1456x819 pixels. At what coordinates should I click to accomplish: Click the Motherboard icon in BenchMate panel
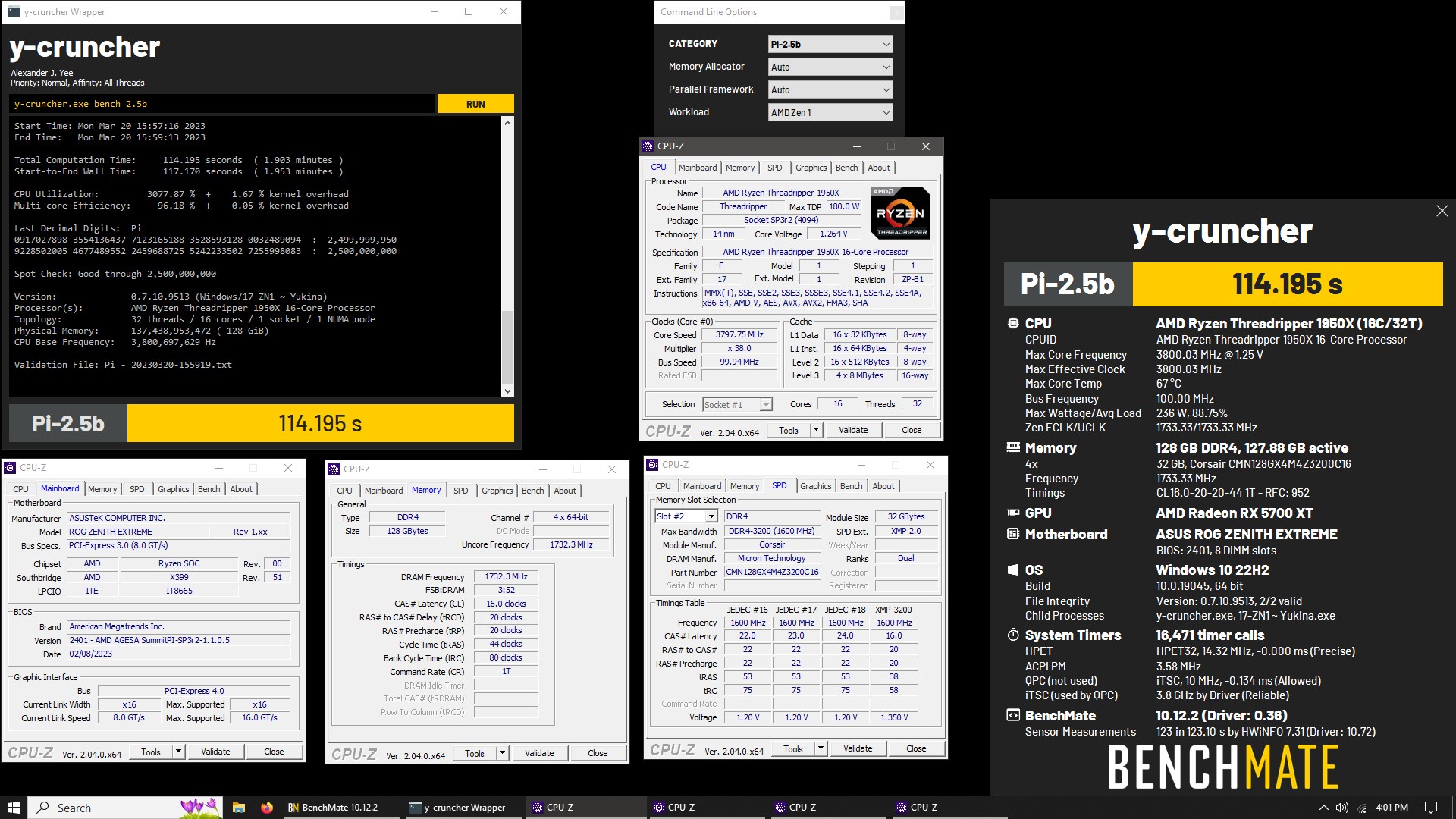pyautogui.click(x=1013, y=534)
